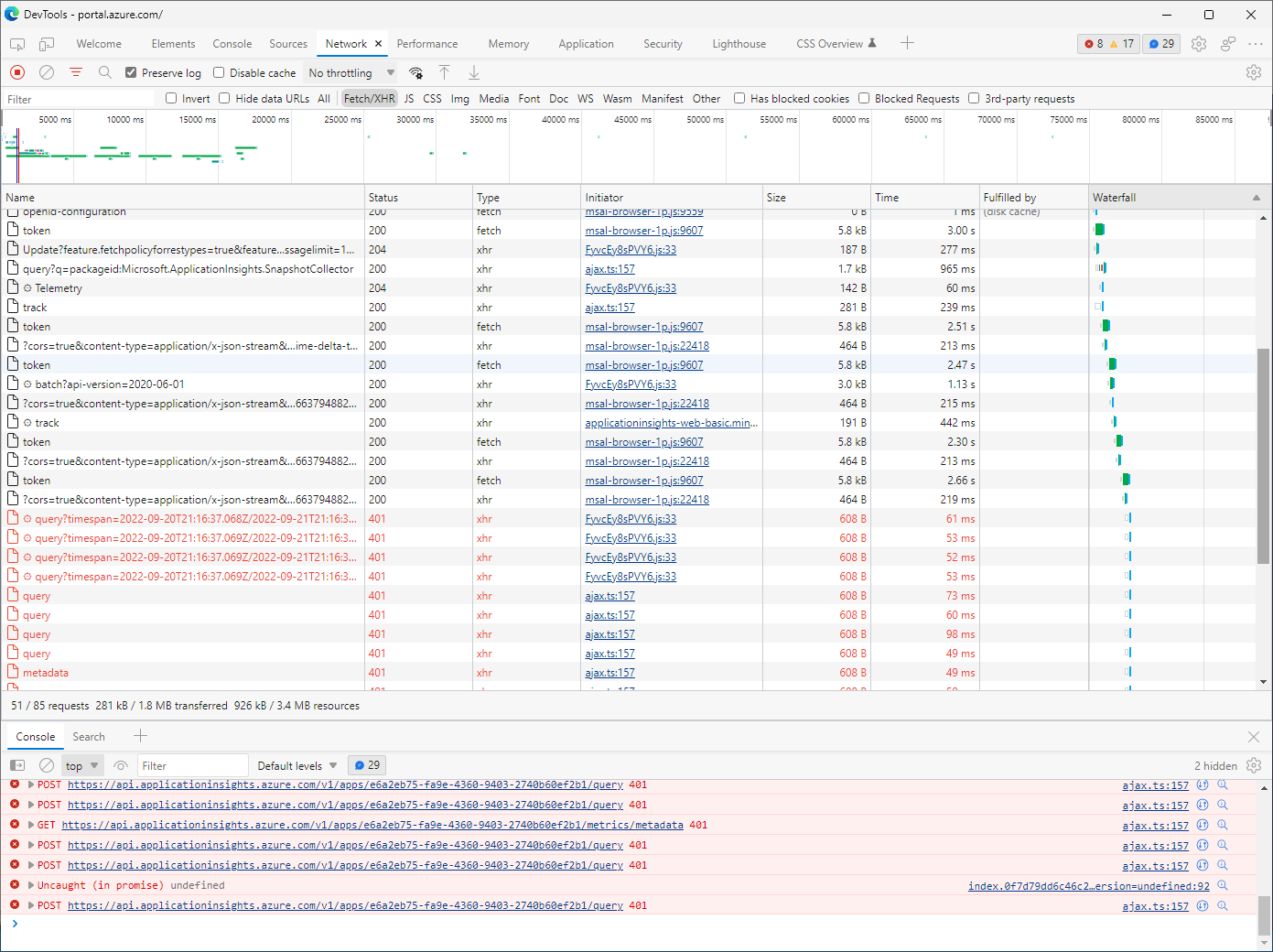Open network search magnifier
Image resolution: width=1273 pixels, height=952 pixels.
coord(105,72)
